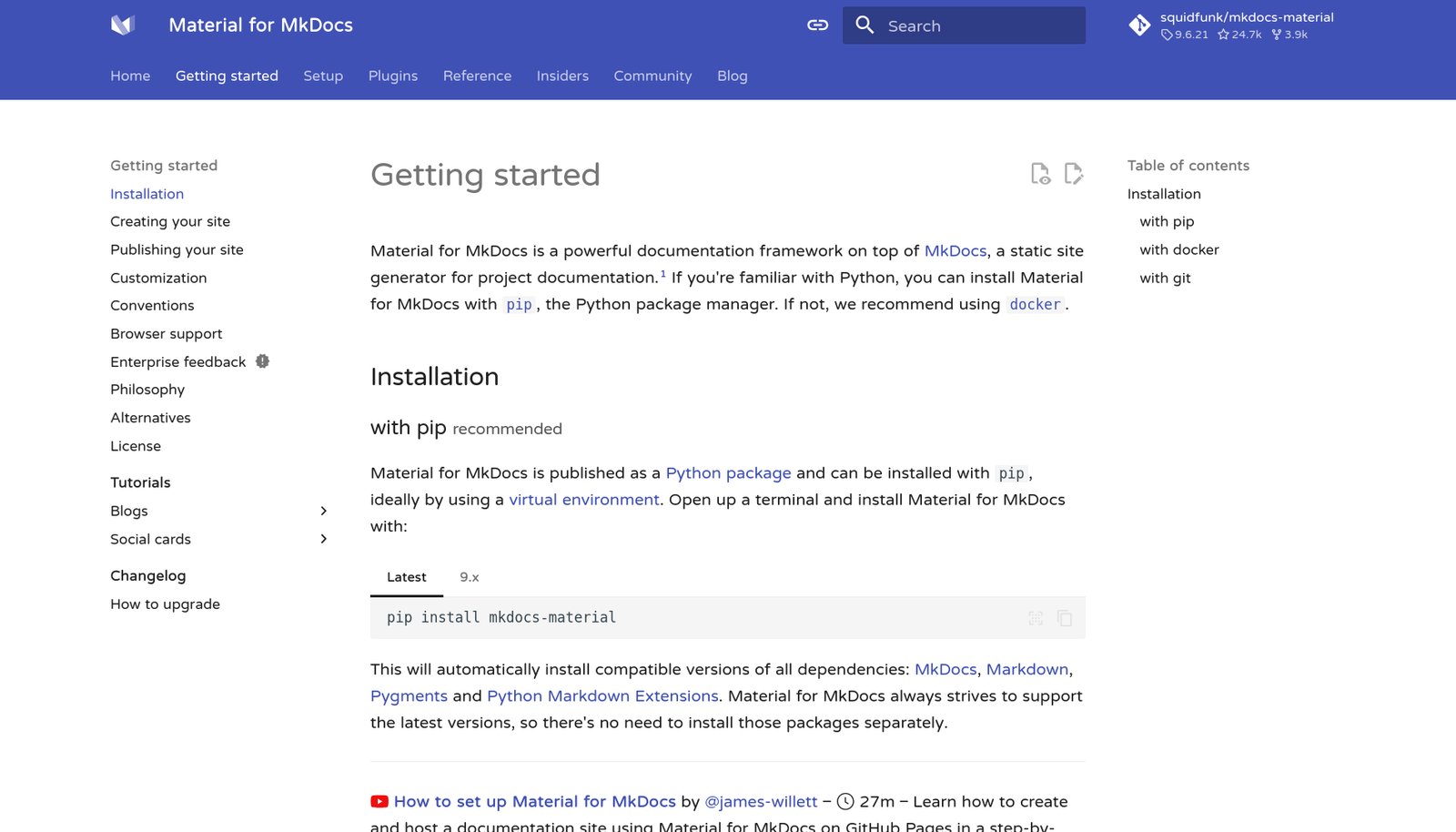Expand the Social cards sidebar section
This screenshot has width=1456, height=832.
point(323,539)
